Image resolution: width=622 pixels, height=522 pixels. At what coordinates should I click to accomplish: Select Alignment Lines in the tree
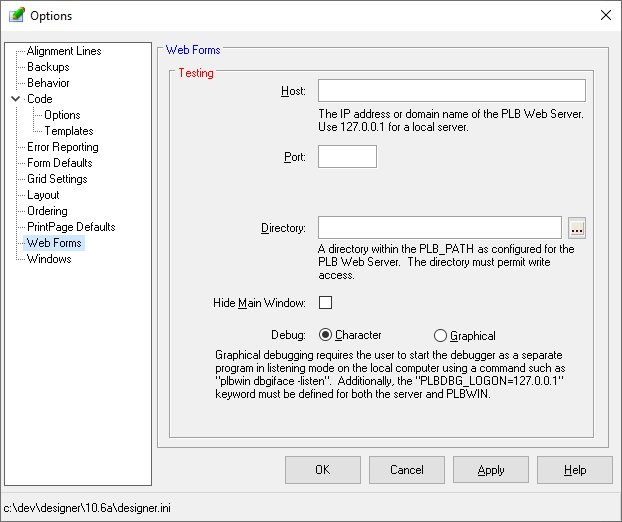click(x=63, y=51)
